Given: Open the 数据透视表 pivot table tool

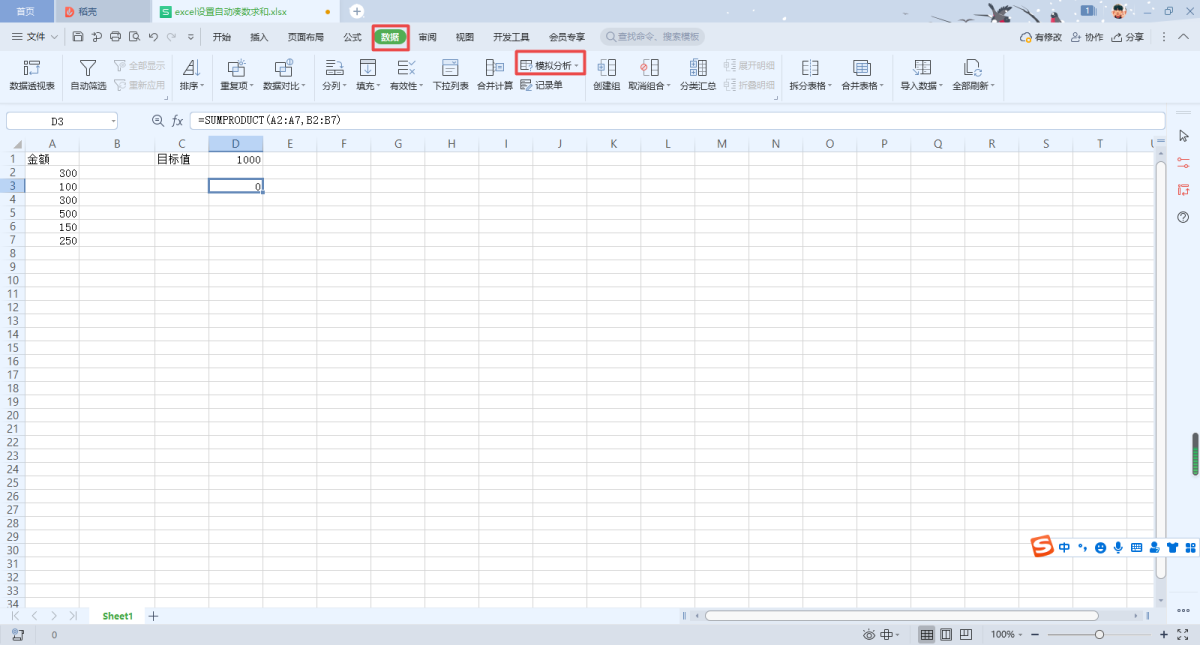Looking at the screenshot, I should (x=32, y=74).
